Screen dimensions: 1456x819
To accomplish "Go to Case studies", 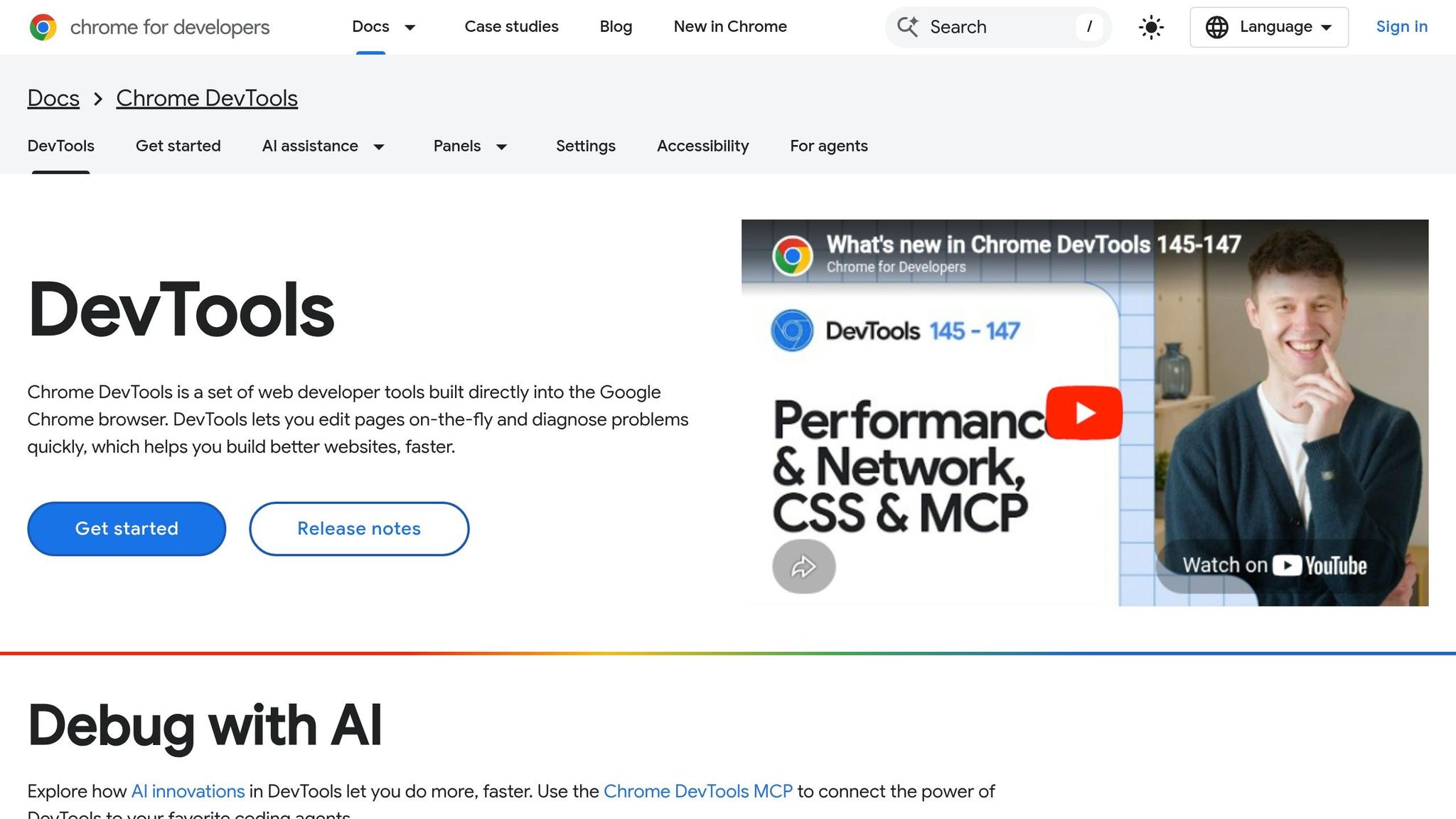I will [511, 27].
